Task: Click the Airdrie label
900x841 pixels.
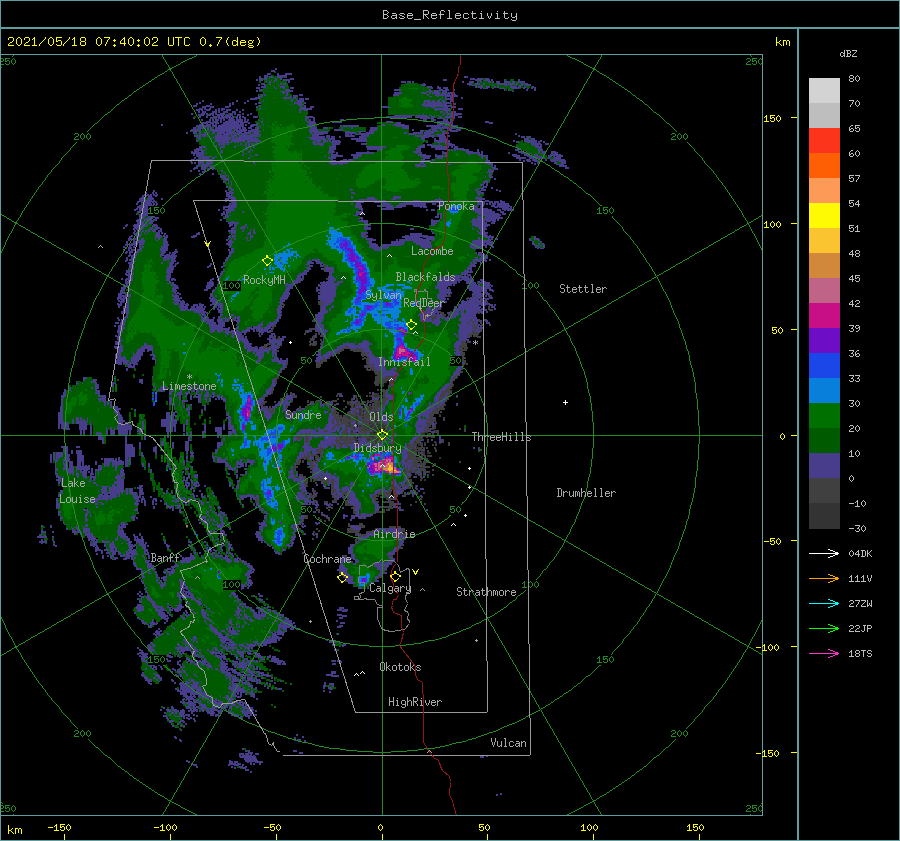Action: click(x=394, y=534)
